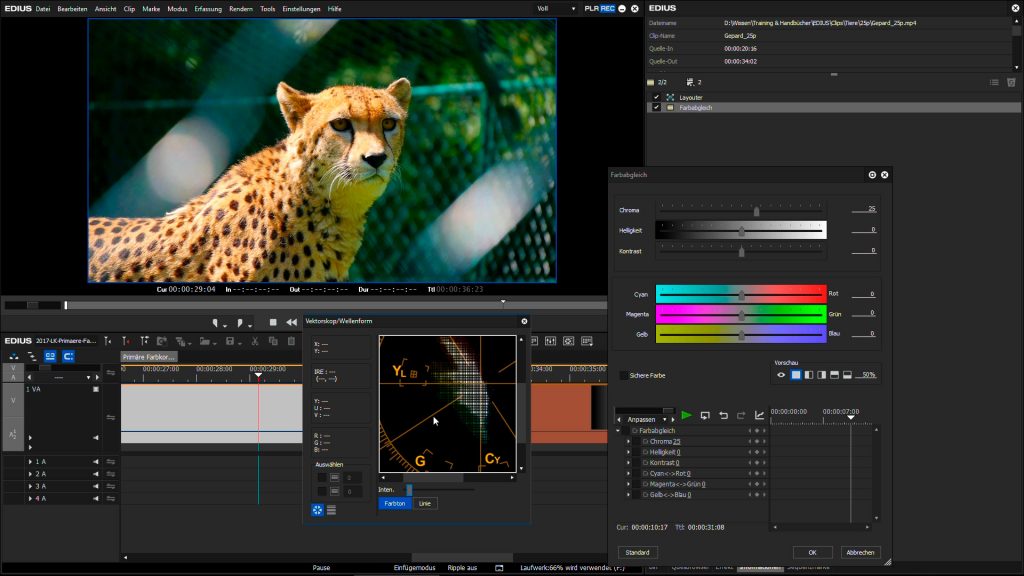1024x576 pixels.
Task: Click the green Play icon in the Farbabgleich keyframe area
Action: [x=686, y=414]
